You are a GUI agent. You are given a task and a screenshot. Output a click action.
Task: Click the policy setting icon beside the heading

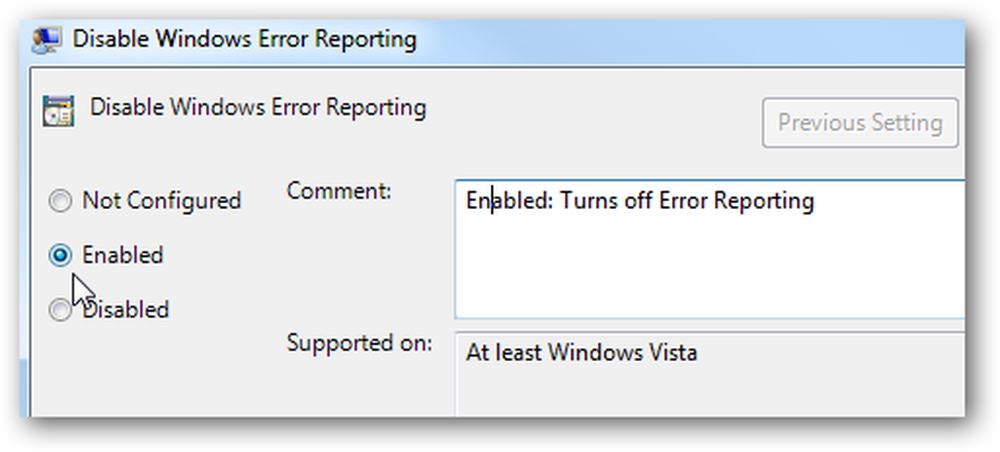coord(58,110)
